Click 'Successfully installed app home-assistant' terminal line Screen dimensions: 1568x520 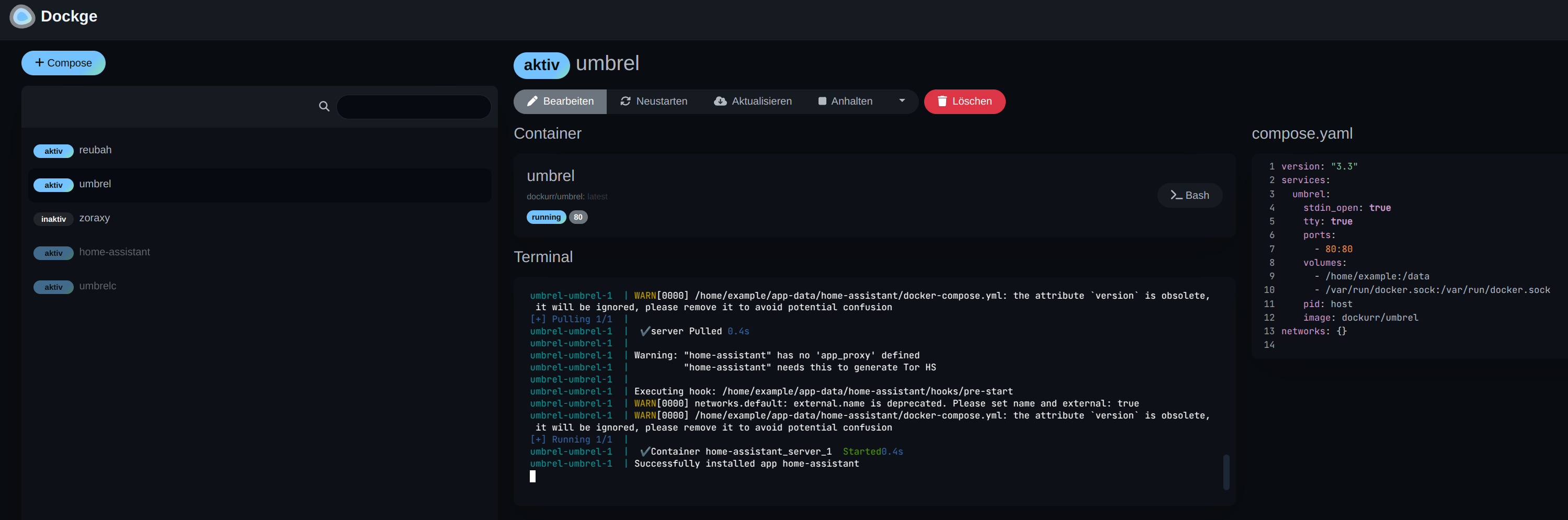(746, 464)
